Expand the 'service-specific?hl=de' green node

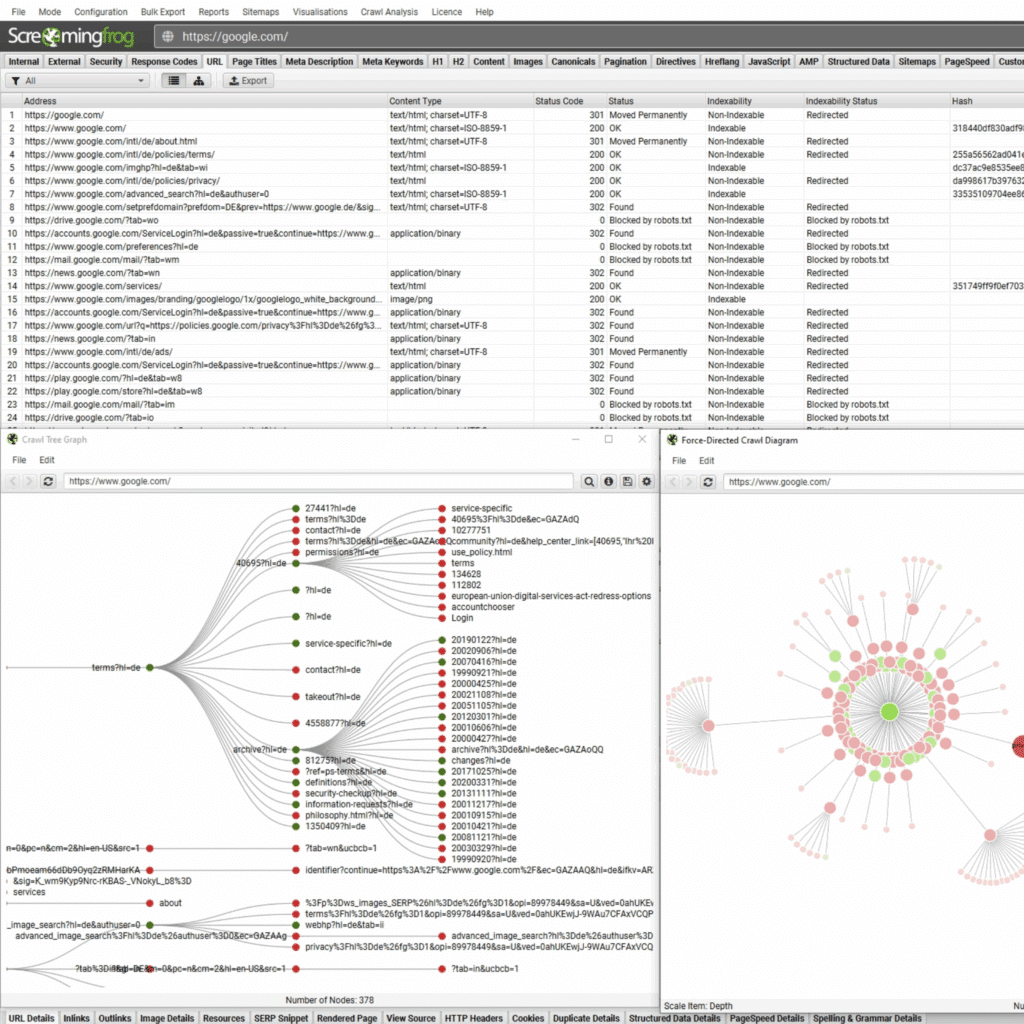click(296, 644)
